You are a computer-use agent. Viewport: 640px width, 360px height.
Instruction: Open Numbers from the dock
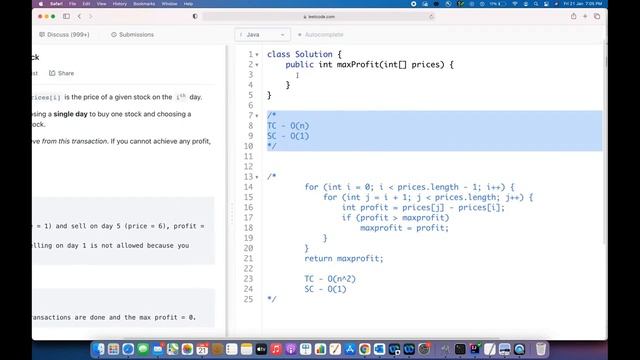pyautogui.click(x=320, y=349)
